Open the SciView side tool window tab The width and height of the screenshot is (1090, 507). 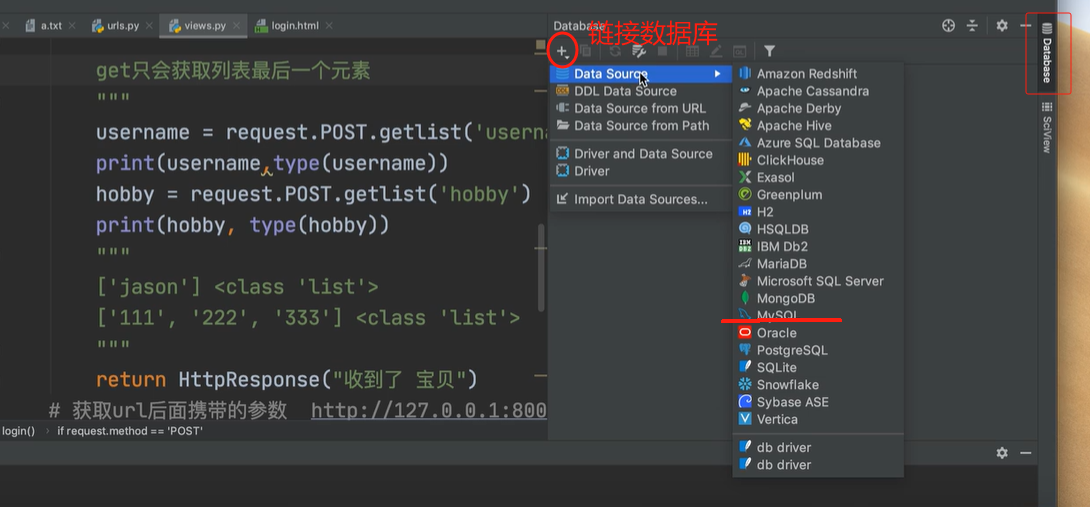[x=1047, y=127]
